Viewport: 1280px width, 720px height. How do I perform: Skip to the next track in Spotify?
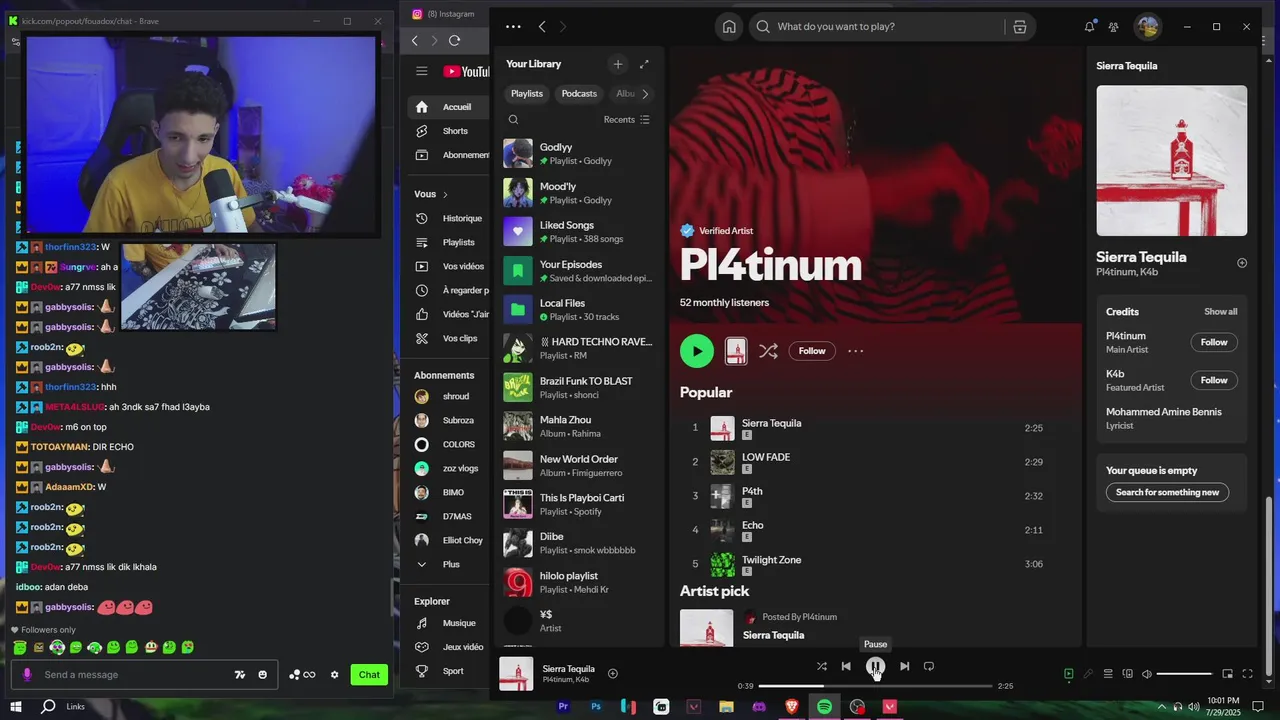904,666
